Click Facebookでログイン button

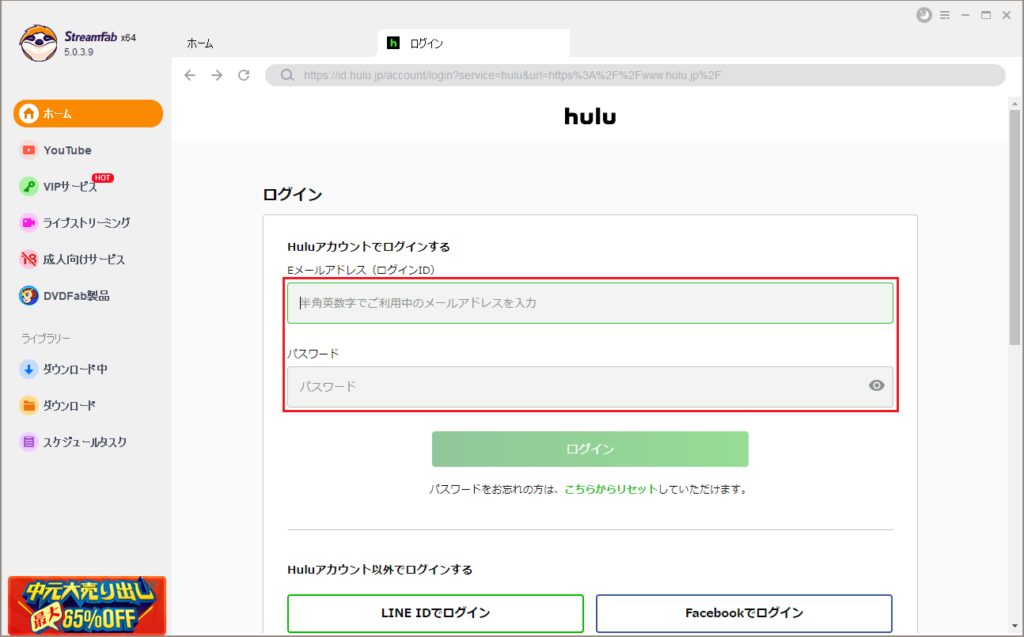click(x=744, y=613)
